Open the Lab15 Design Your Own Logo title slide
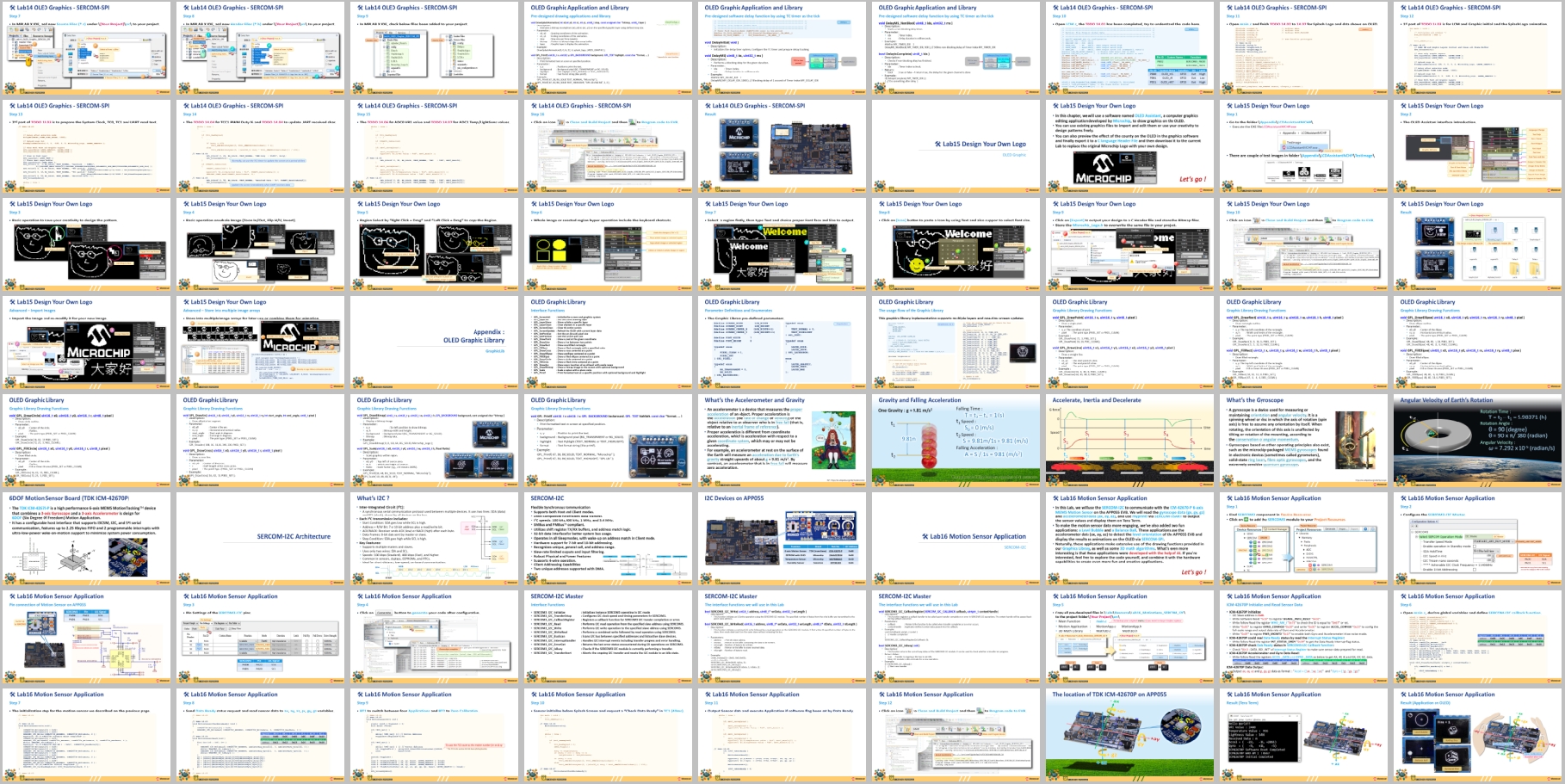The width and height of the screenshot is (1565, 784). (956, 146)
